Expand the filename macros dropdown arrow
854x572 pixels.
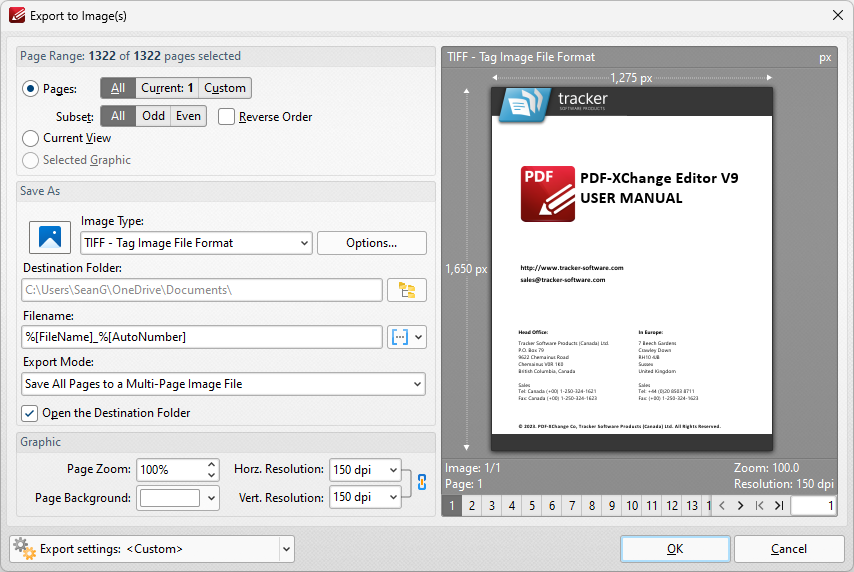click(x=418, y=337)
